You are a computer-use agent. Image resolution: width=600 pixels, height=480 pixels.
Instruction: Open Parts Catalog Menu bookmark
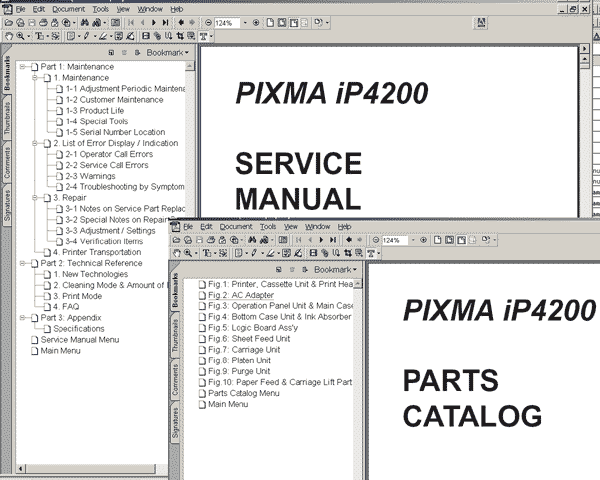[x=244, y=393]
